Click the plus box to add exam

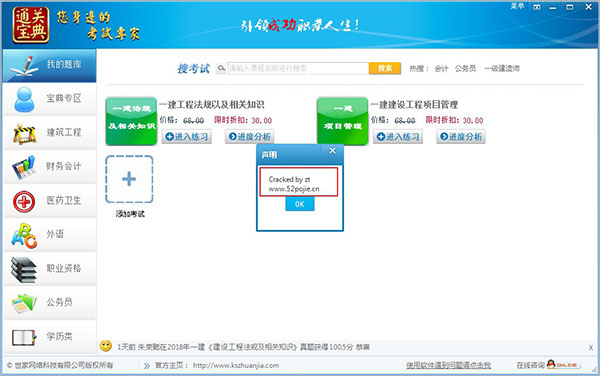point(129,179)
